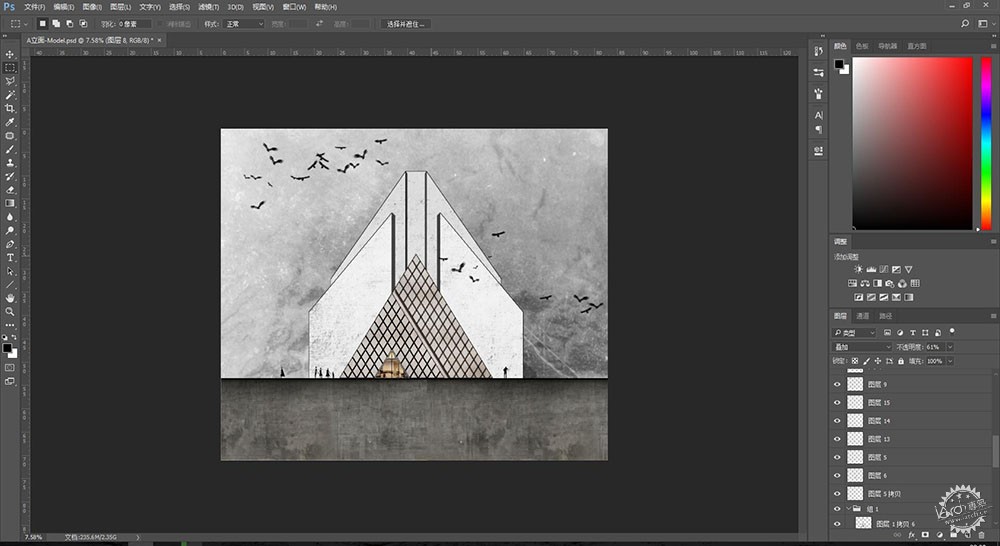1000x546 pixels.
Task: Add a Color Balance adjustment
Action: click(x=865, y=283)
